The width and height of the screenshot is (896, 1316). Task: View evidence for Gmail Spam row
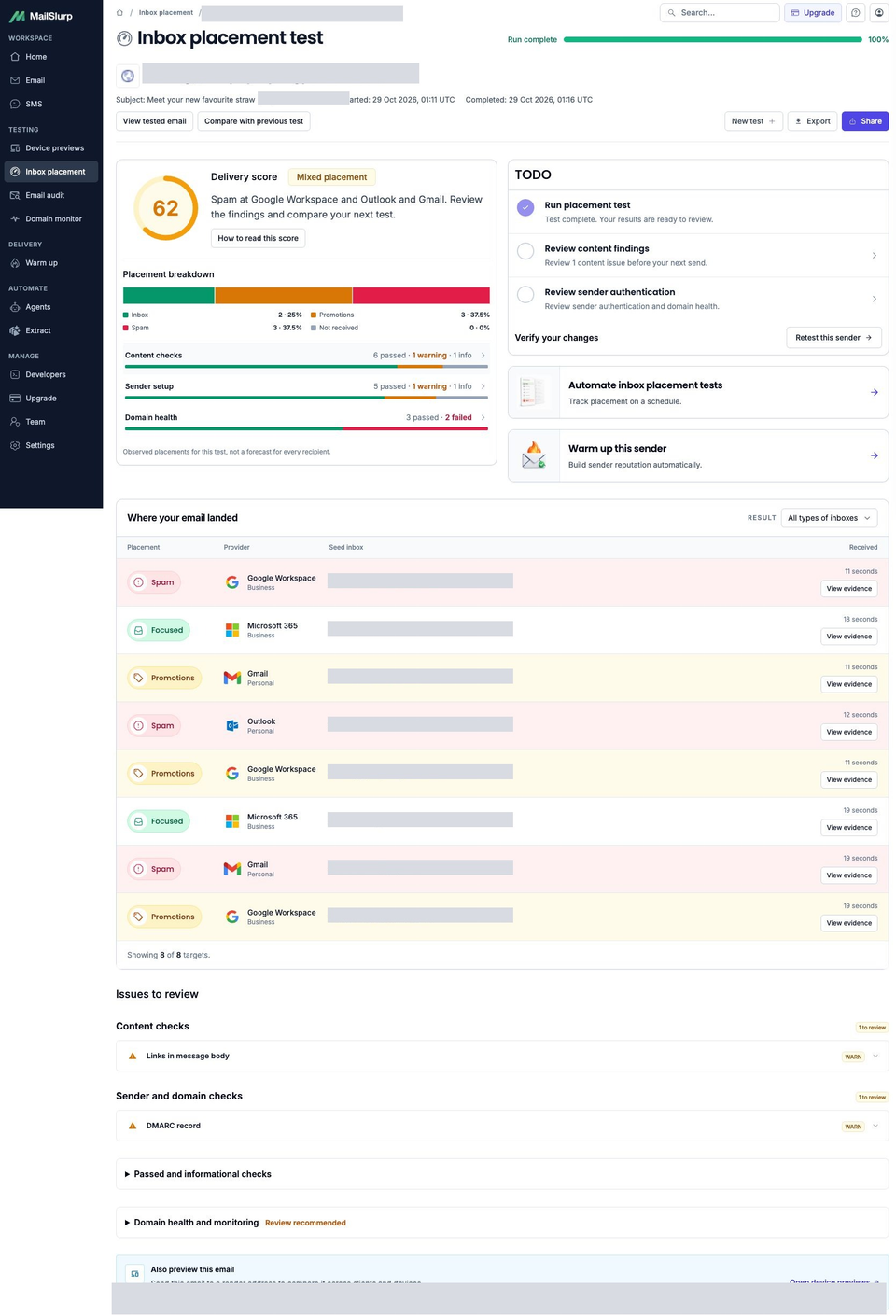click(849, 875)
